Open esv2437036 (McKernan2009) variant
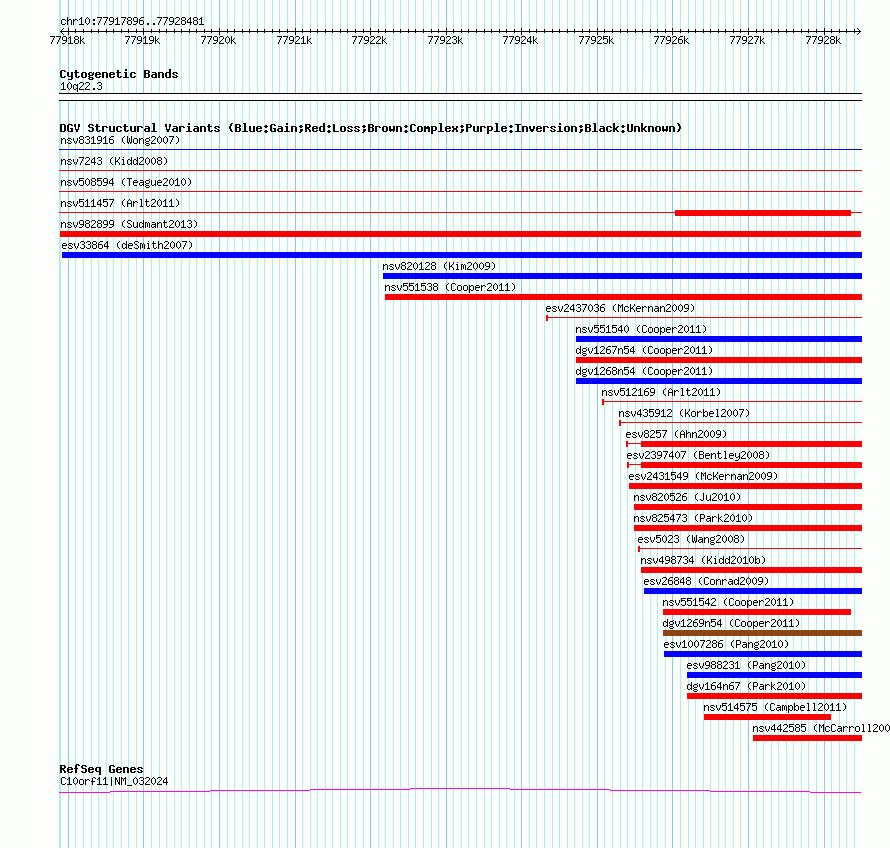890x848 pixels. click(x=620, y=308)
